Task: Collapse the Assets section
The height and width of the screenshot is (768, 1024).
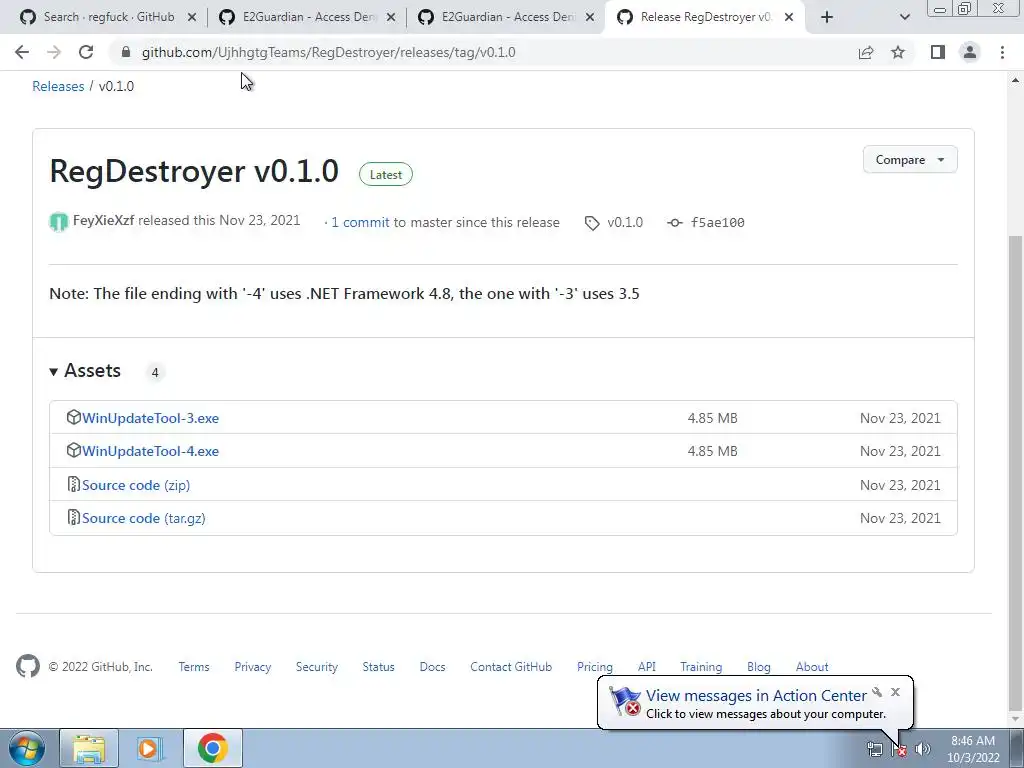Action: 85,371
